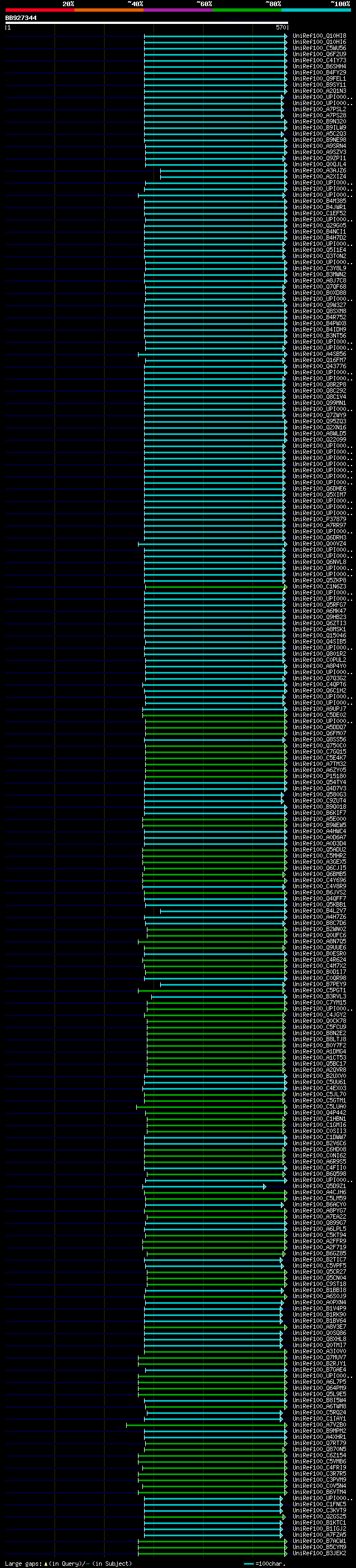Select hit UniRef100_Q2GSZ5

[319, 1516]
